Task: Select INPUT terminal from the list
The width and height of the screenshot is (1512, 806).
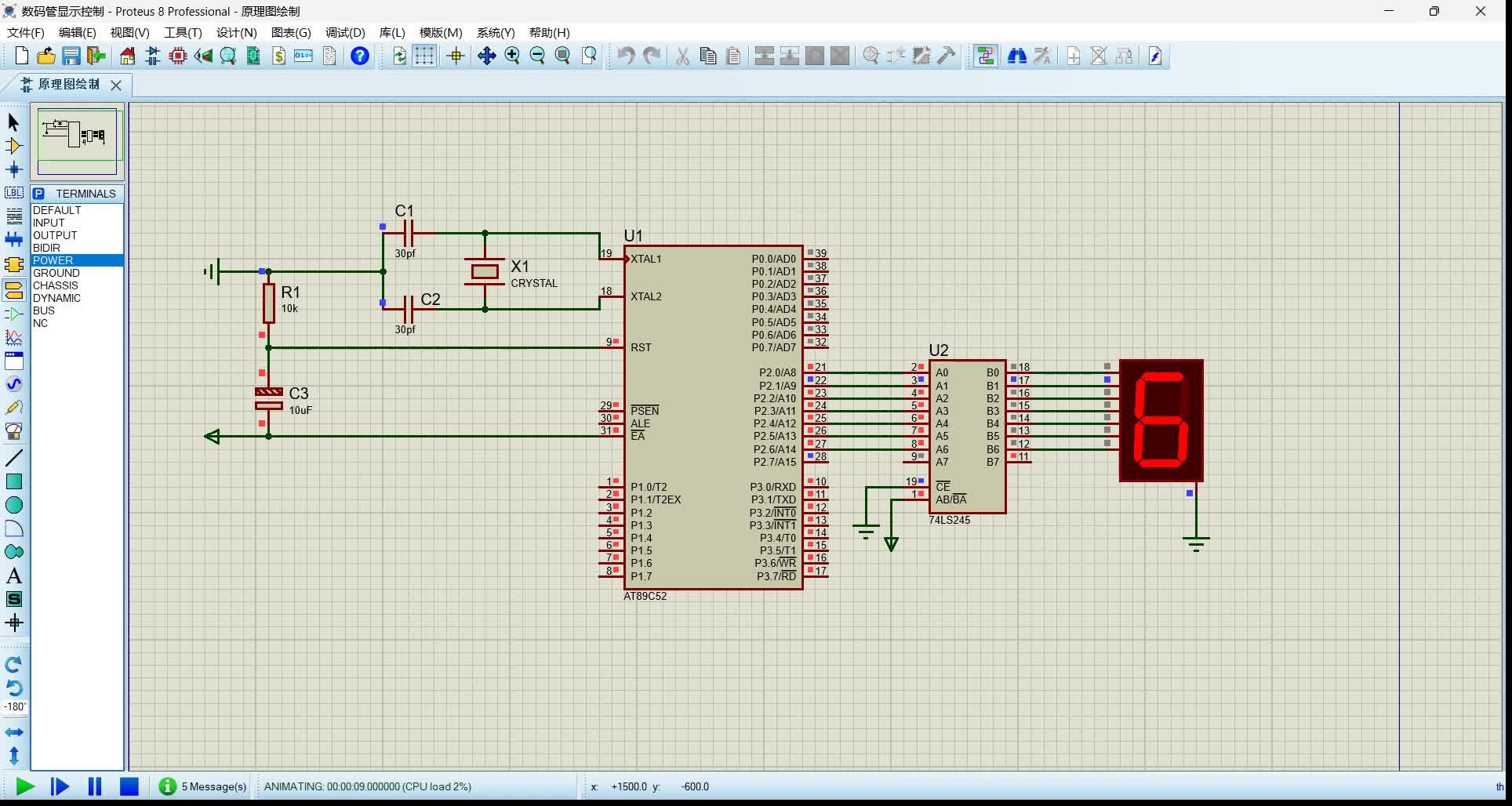Action: pyautogui.click(x=49, y=223)
